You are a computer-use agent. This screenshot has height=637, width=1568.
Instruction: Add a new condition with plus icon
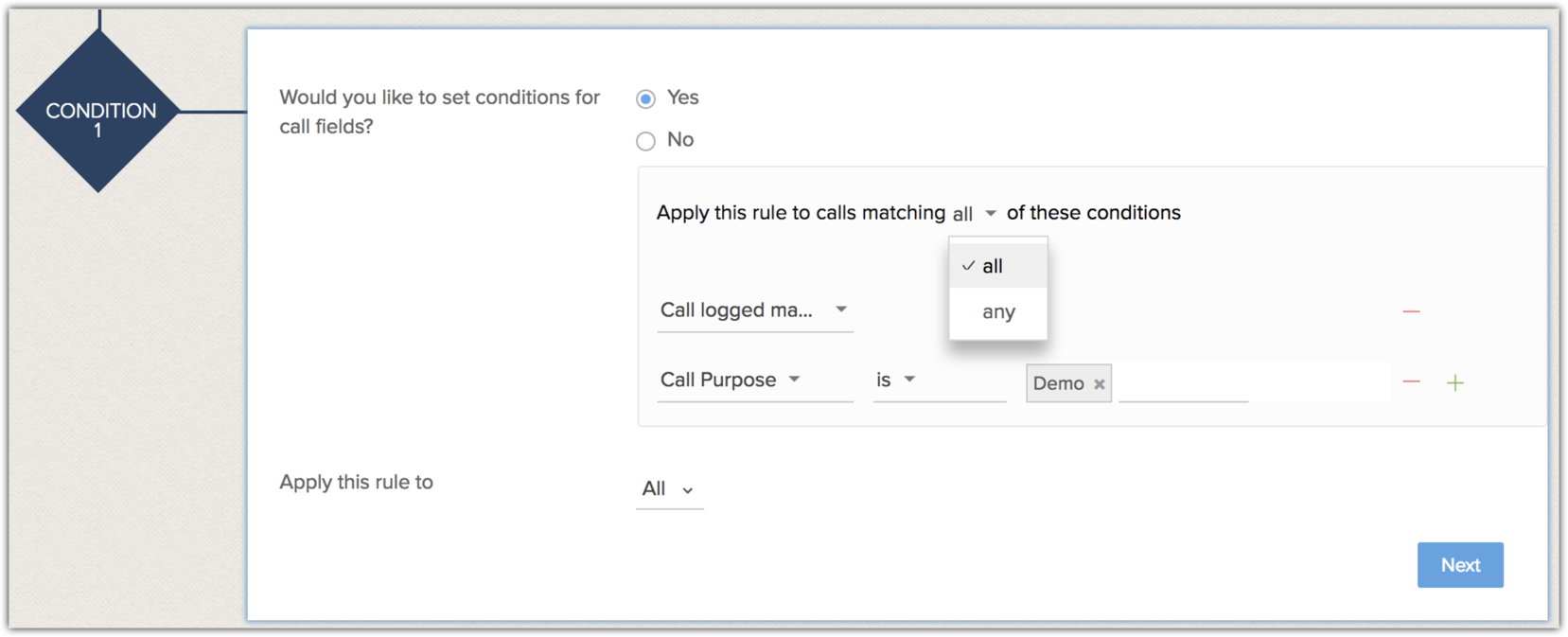pos(1455,382)
